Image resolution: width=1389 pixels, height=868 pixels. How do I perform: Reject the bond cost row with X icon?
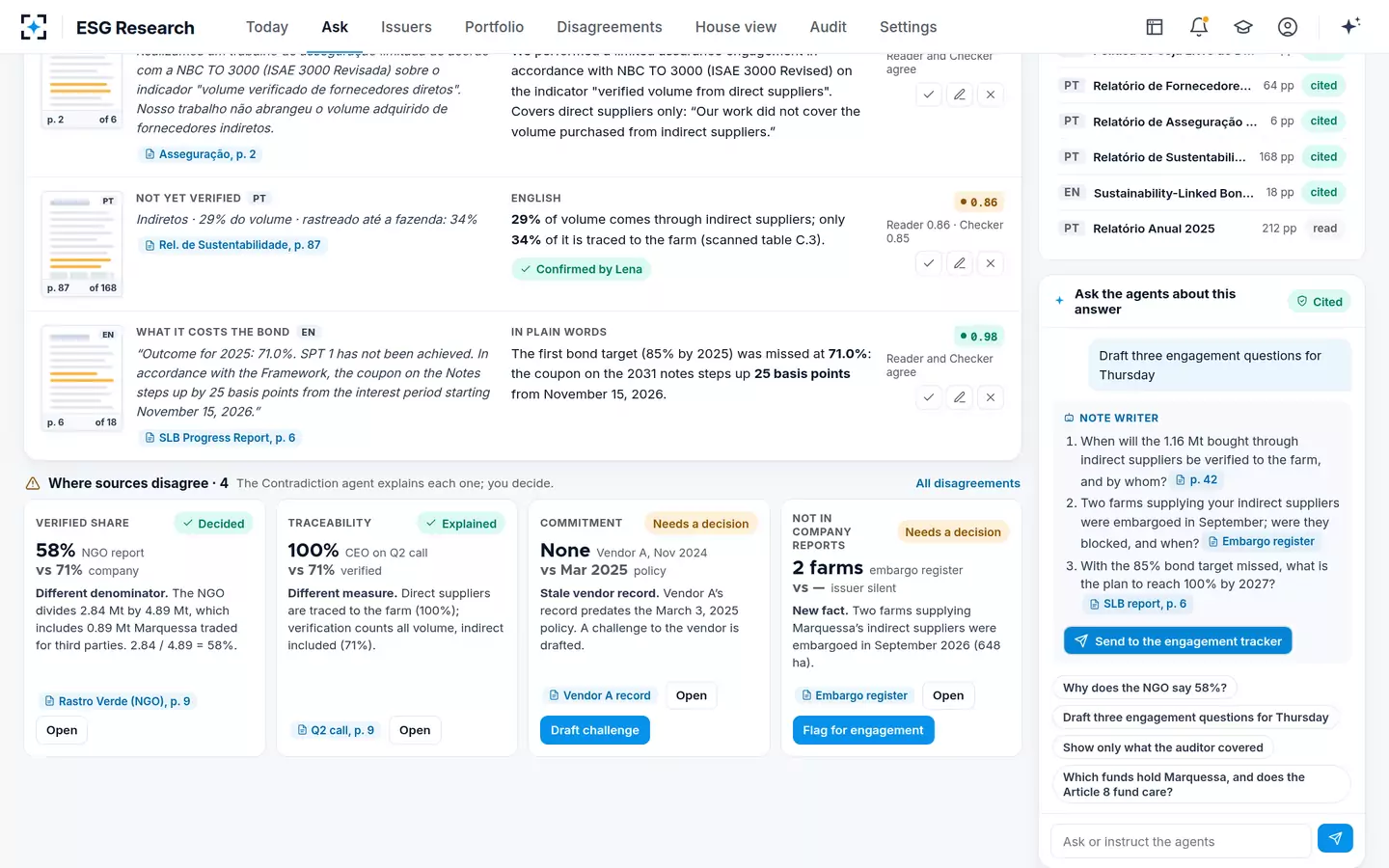[991, 397]
